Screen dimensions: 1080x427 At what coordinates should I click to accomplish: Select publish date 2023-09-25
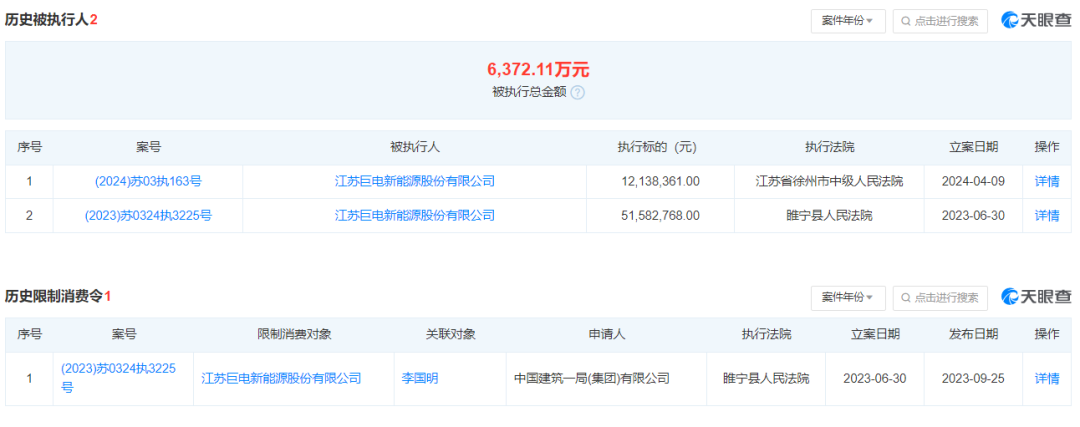click(973, 378)
